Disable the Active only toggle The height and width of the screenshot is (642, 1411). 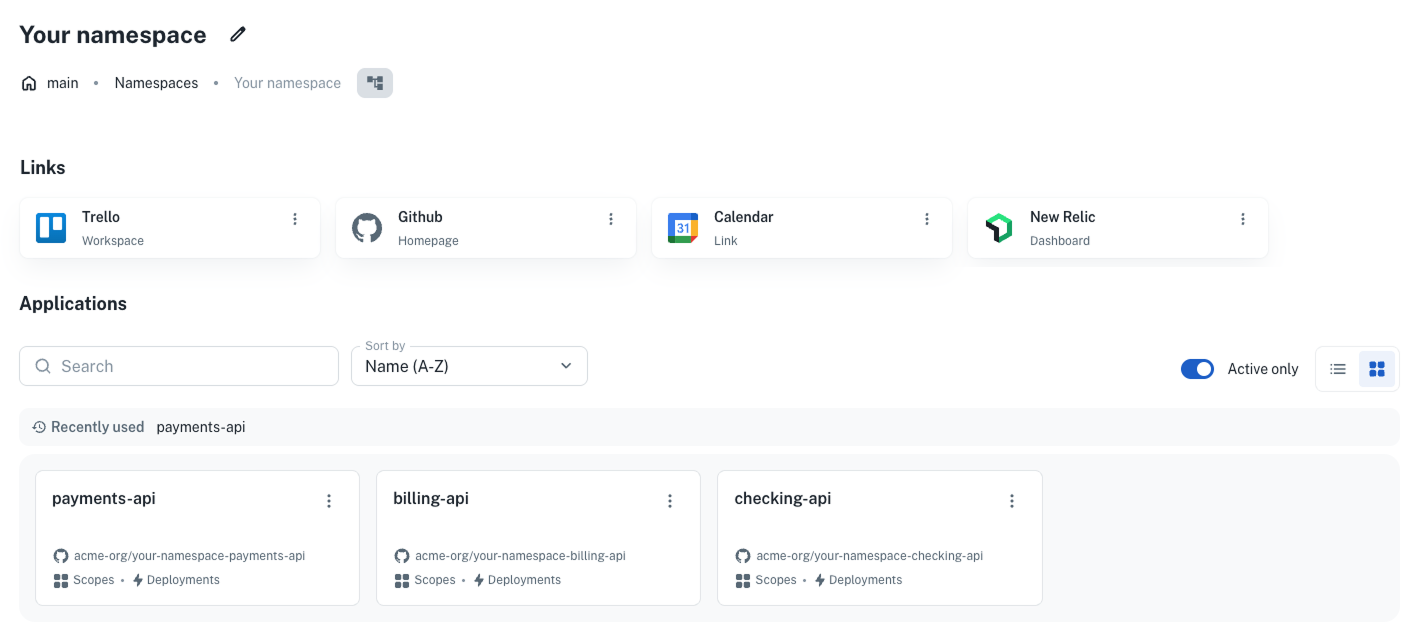pos(1197,369)
